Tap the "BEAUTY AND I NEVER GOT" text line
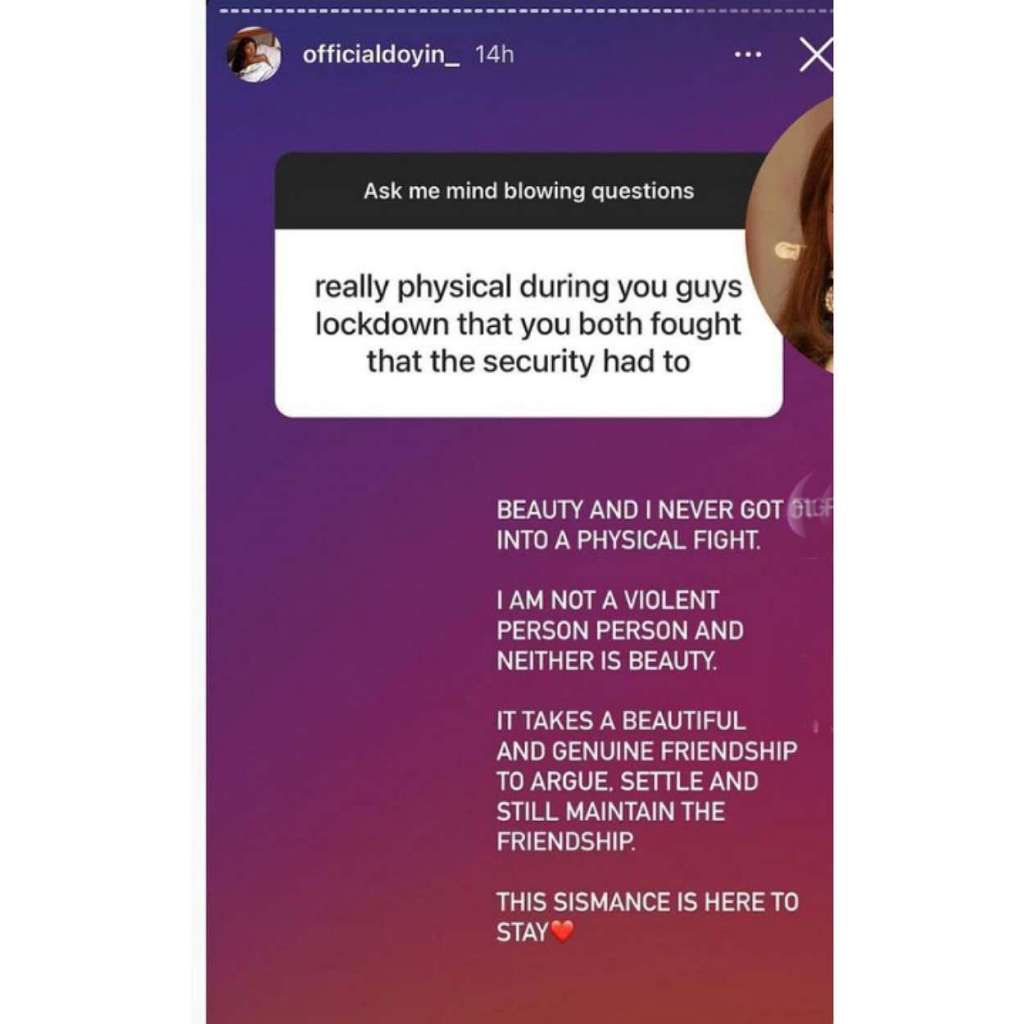The image size is (1024, 1024). 639,510
